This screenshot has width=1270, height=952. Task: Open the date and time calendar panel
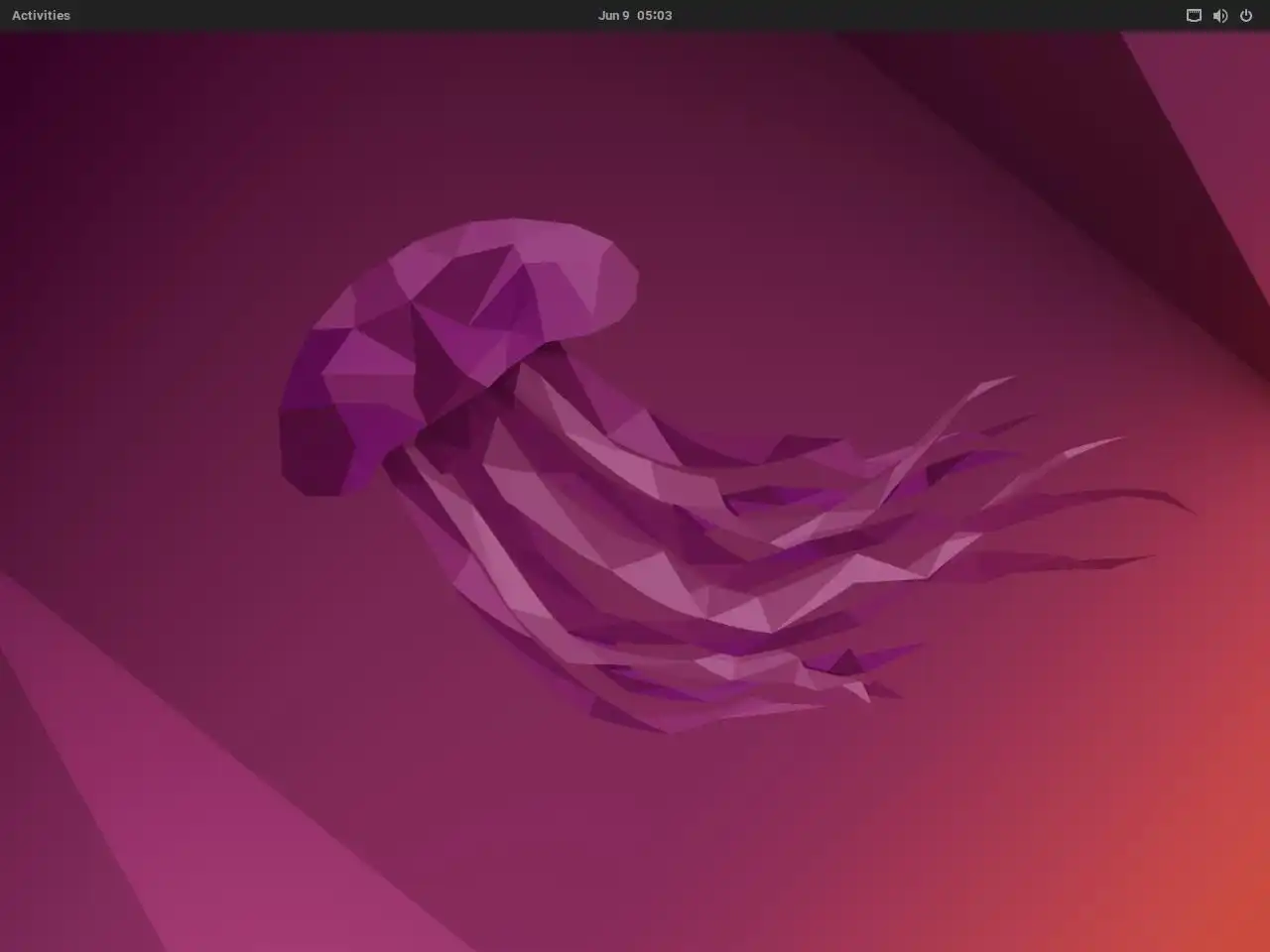pyautogui.click(x=635, y=15)
